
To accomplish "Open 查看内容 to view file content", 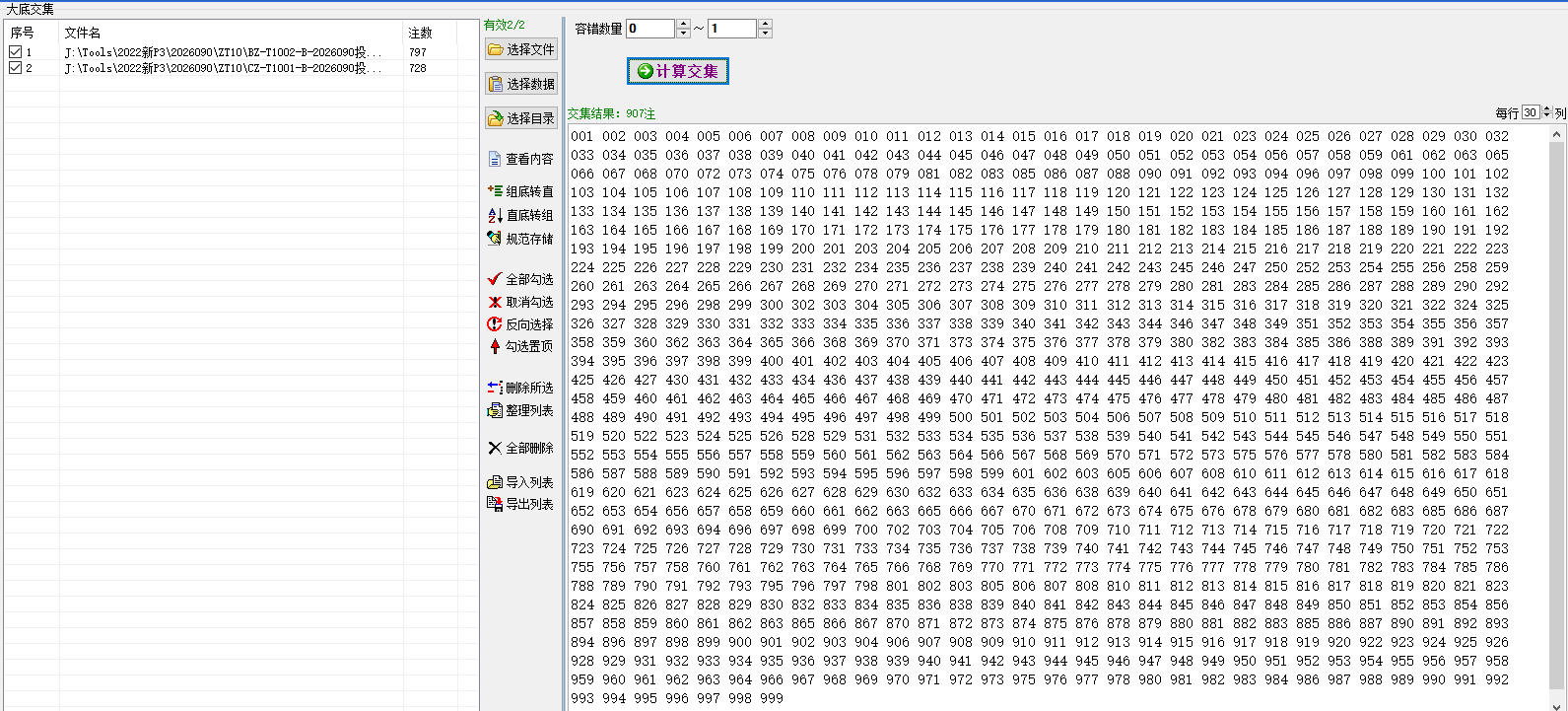I will pos(521,159).
